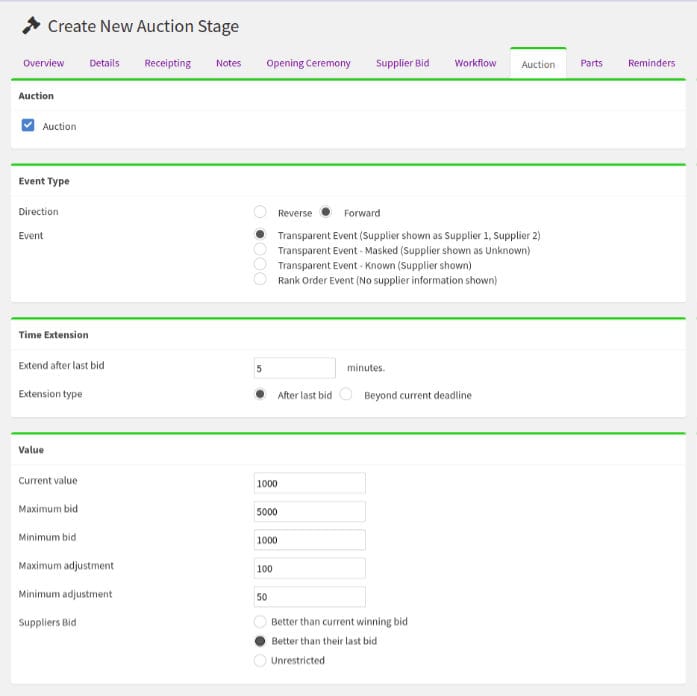
Task: Click the auction gavel icon in title
Action: [31, 26]
